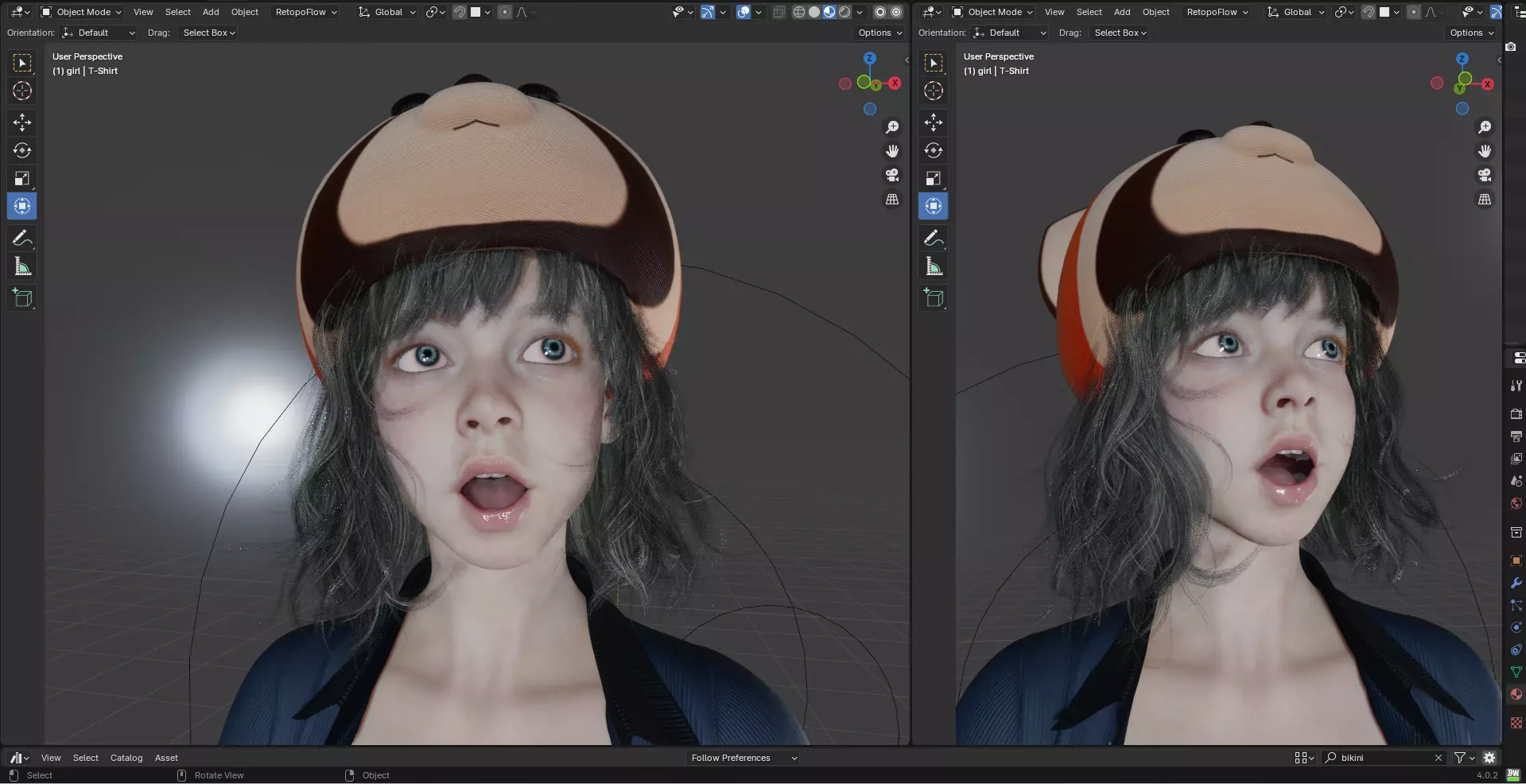Image resolution: width=1526 pixels, height=784 pixels.
Task: Open the Material properties tab
Action: tap(1516, 694)
